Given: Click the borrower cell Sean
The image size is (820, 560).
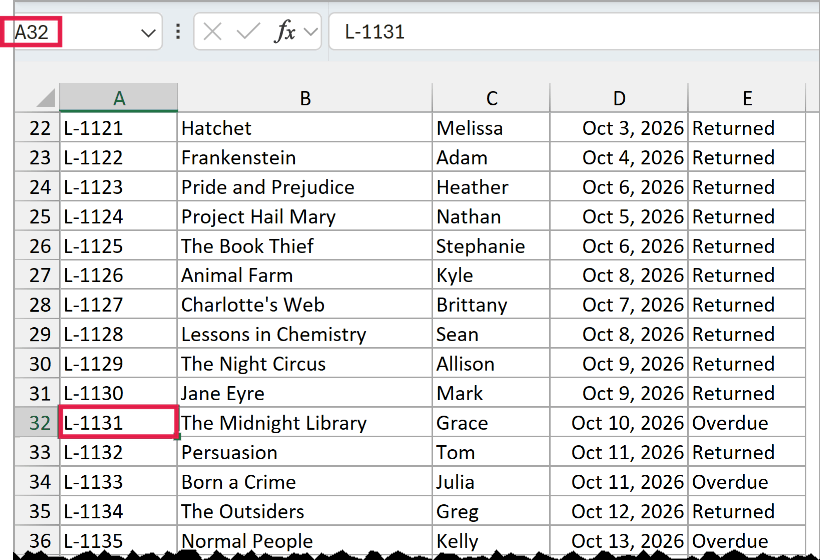Looking at the screenshot, I should click(x=491, y=334).
